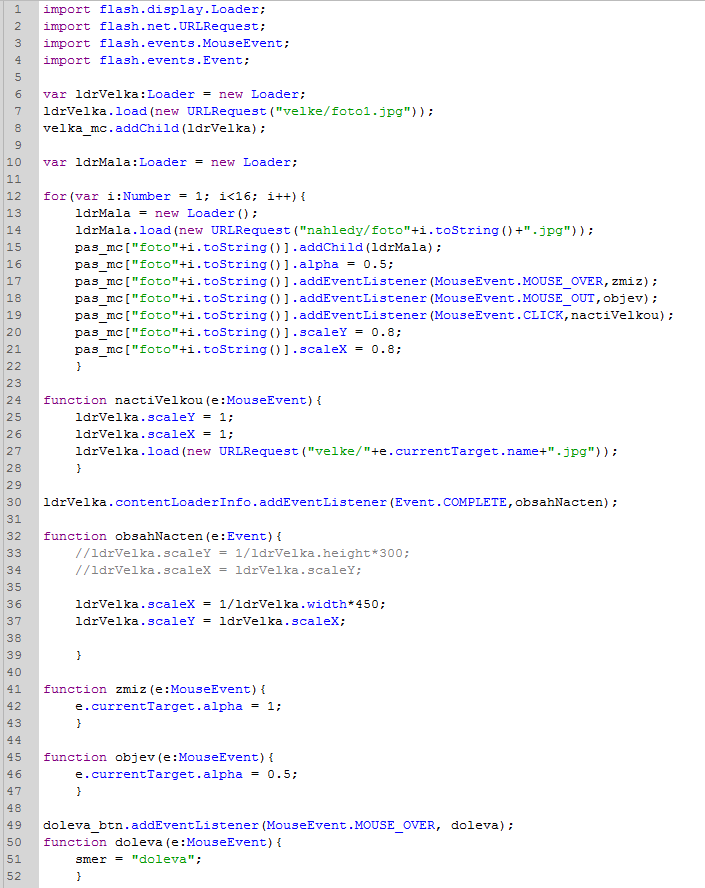The width and height of the screenshot is (705, 888).
Task: Click 'ldrVelka.scaleY = ldrVelka.scaleX' on line 37
Action: pos(207,621)
